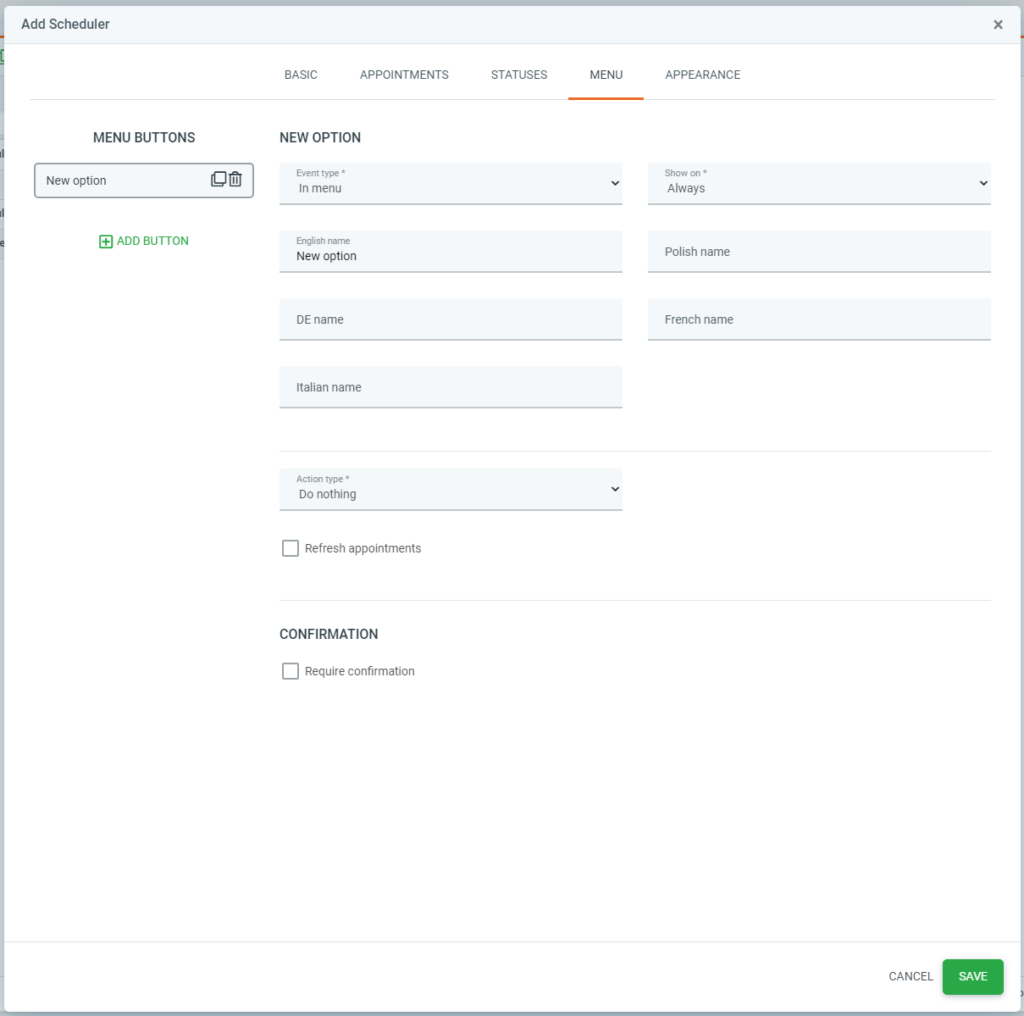Expand the Show on dropdown
The width and height of the screenshot is (1024, 1016).
[x=818, y=184]
